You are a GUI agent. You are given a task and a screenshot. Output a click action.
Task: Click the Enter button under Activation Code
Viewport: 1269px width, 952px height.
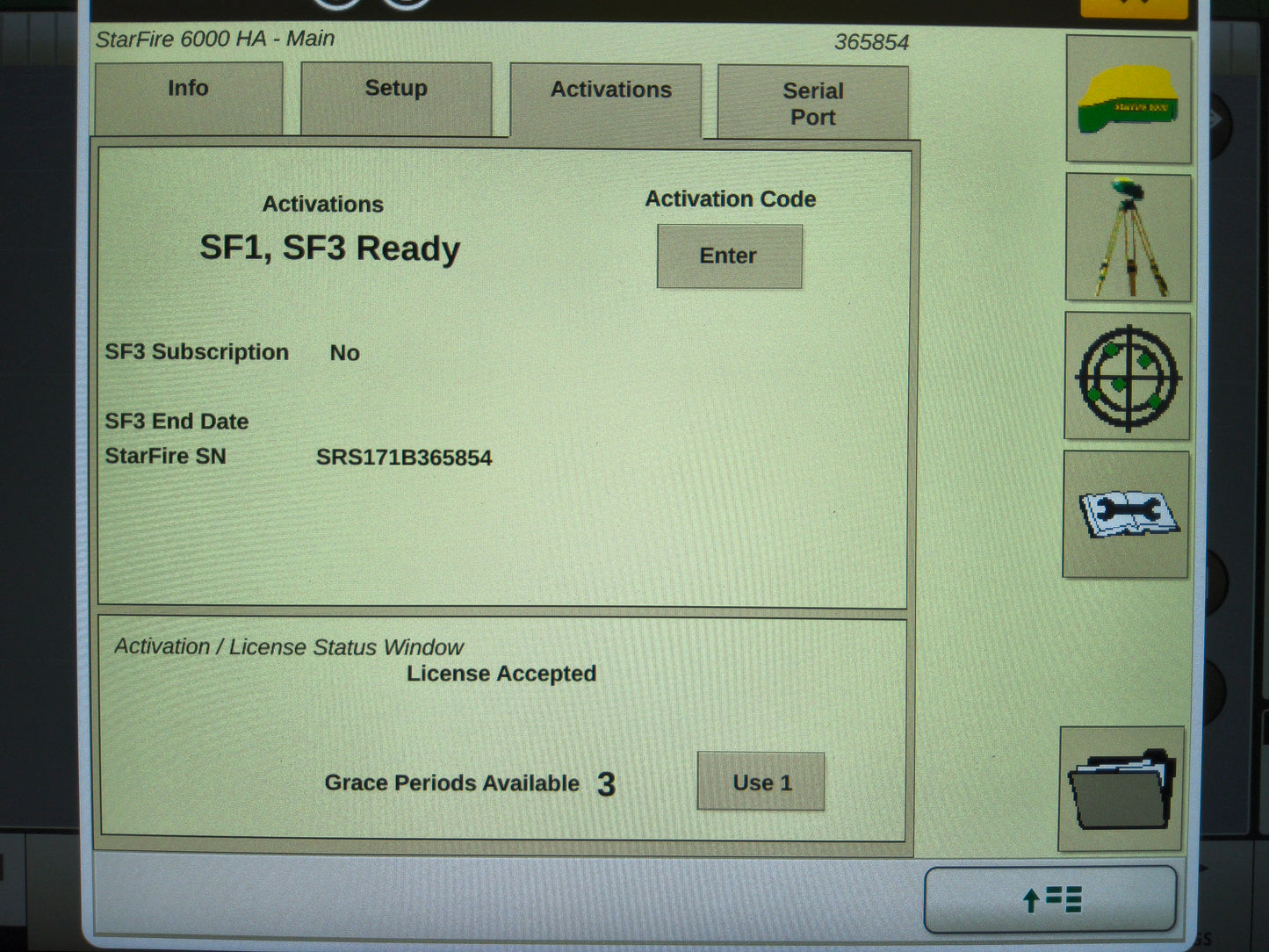point(729,256)
